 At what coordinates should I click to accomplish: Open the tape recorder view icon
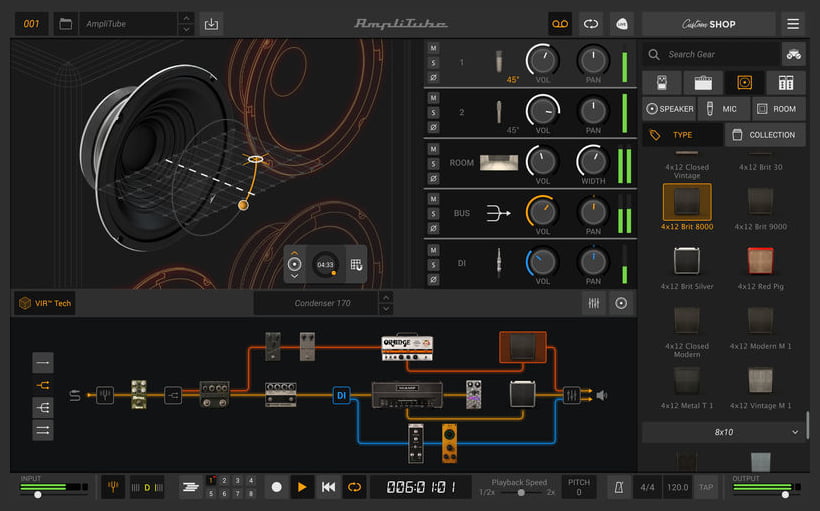560,24
